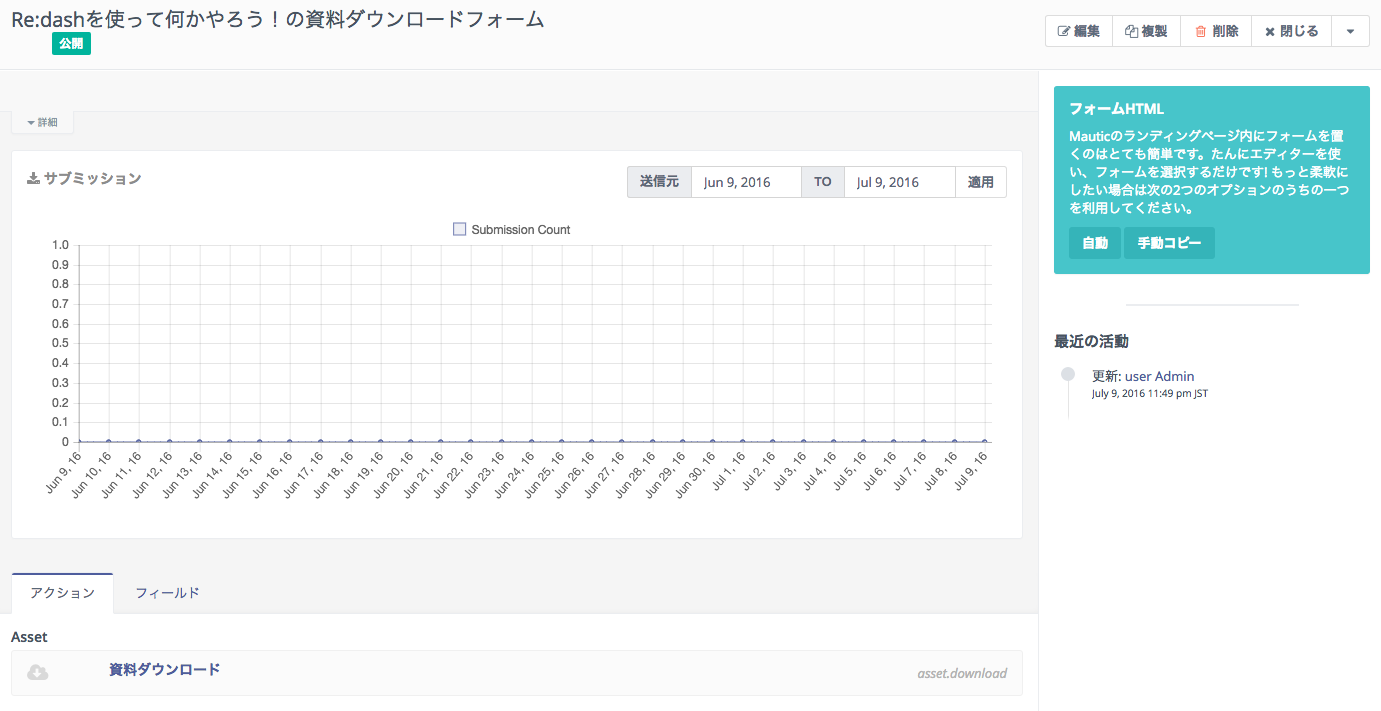This screenshot has width=1381, height=711.
Task: Switch to the フィールド tab
Action: [x=167, y=593]
